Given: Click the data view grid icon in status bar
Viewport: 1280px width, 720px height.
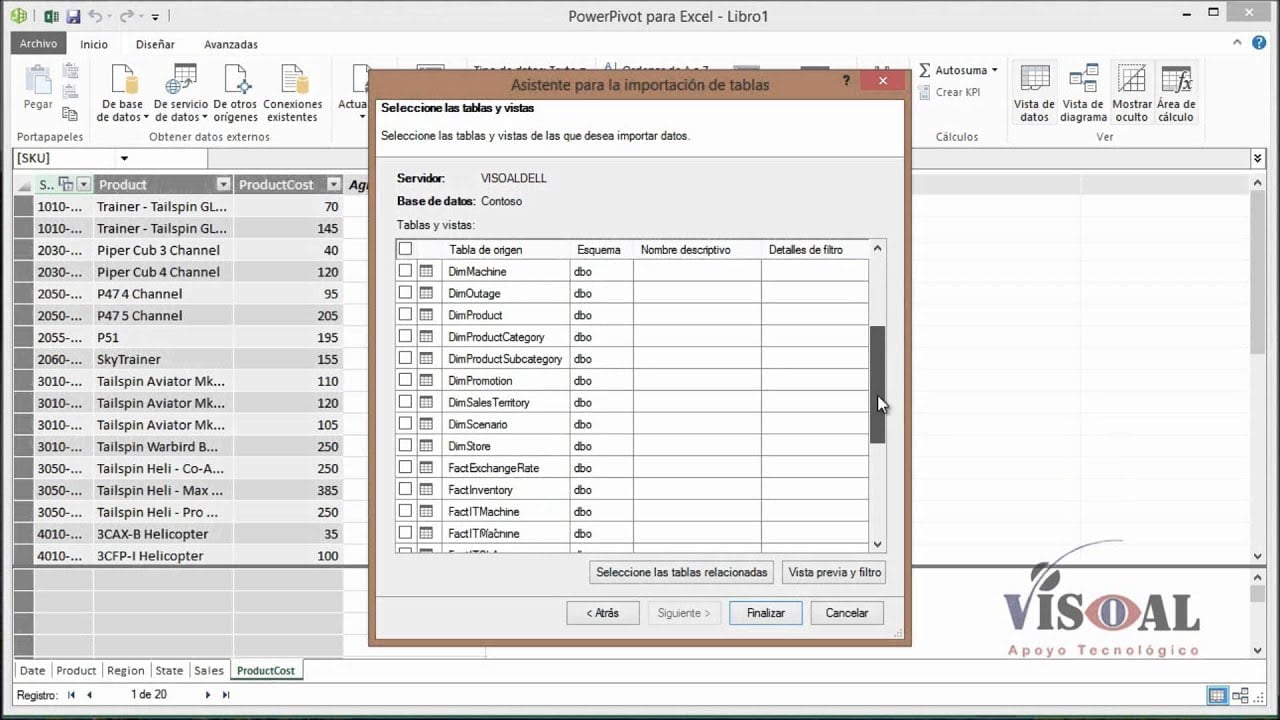Looking at the screenshot, I should point(1217,695).
